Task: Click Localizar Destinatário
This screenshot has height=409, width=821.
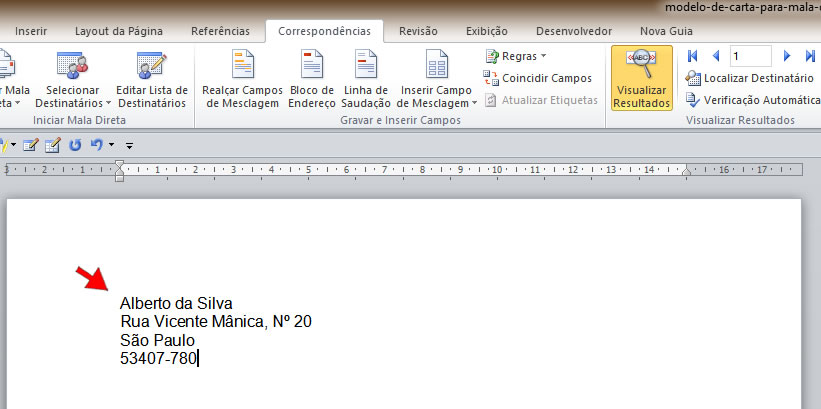Action: 750,78
